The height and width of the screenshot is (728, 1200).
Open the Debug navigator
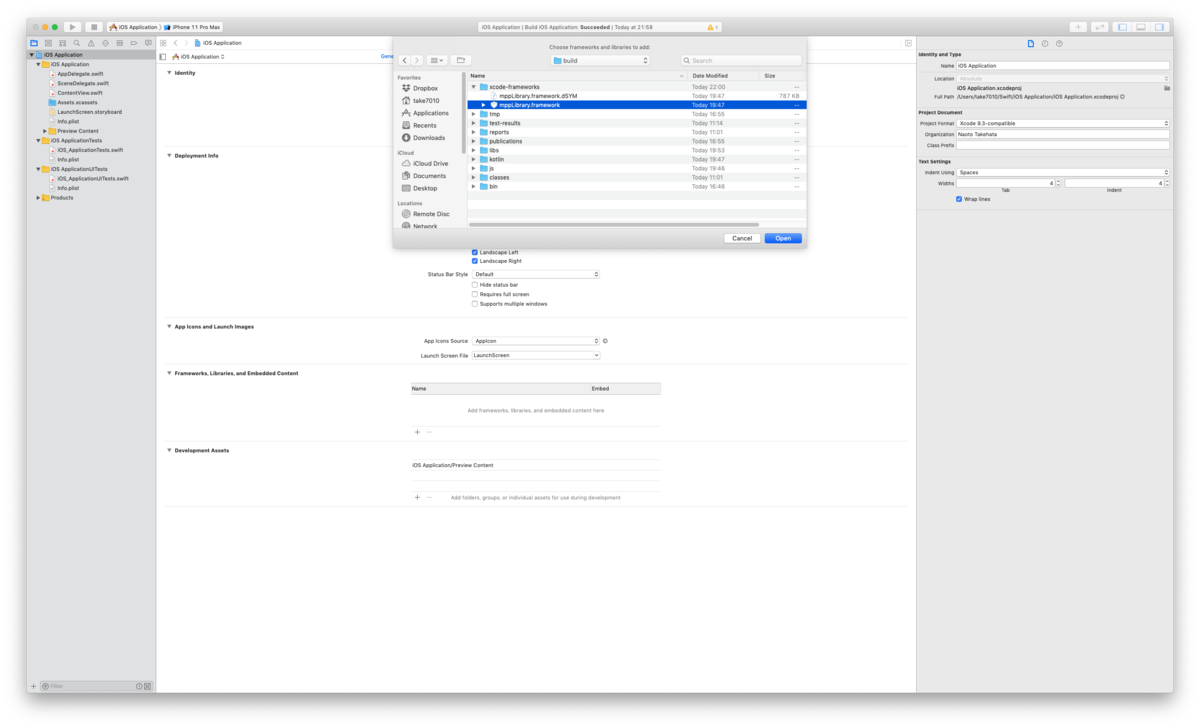point(120,43)
